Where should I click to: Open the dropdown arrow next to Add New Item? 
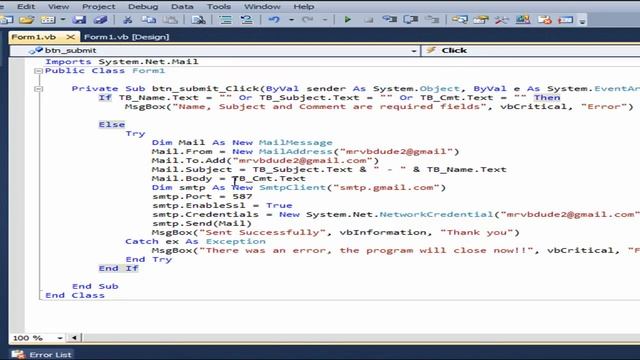click(62, 20)
